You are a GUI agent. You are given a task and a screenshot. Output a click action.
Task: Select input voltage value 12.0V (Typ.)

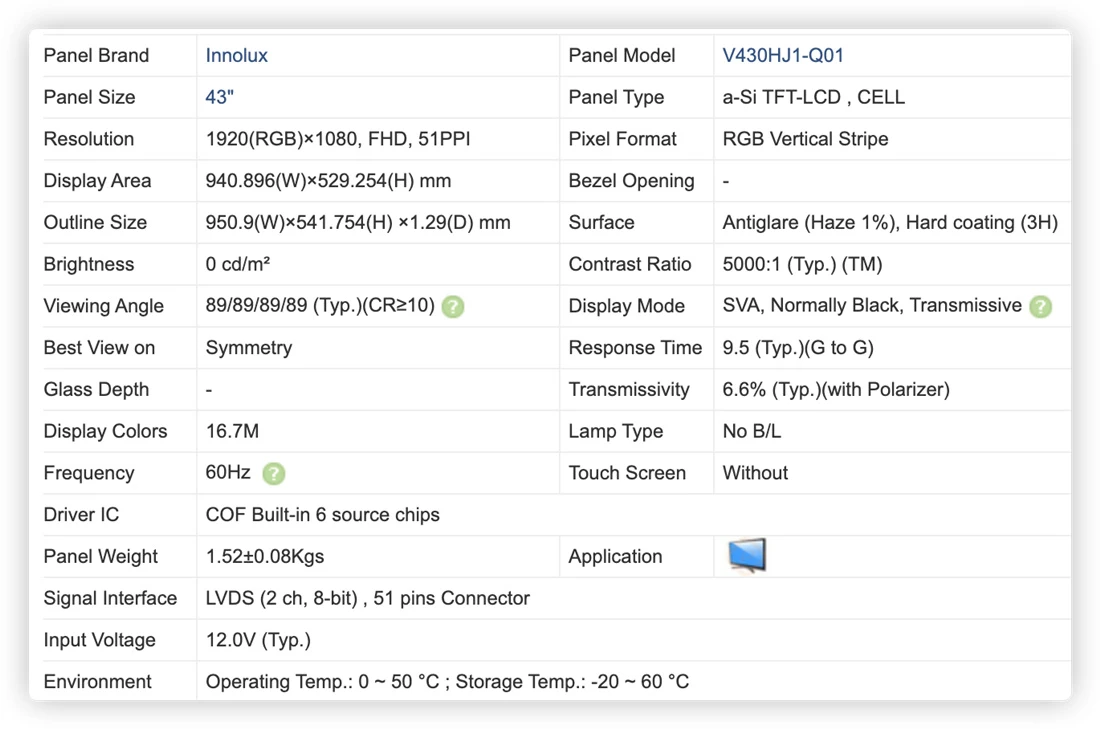coord(258,640)
